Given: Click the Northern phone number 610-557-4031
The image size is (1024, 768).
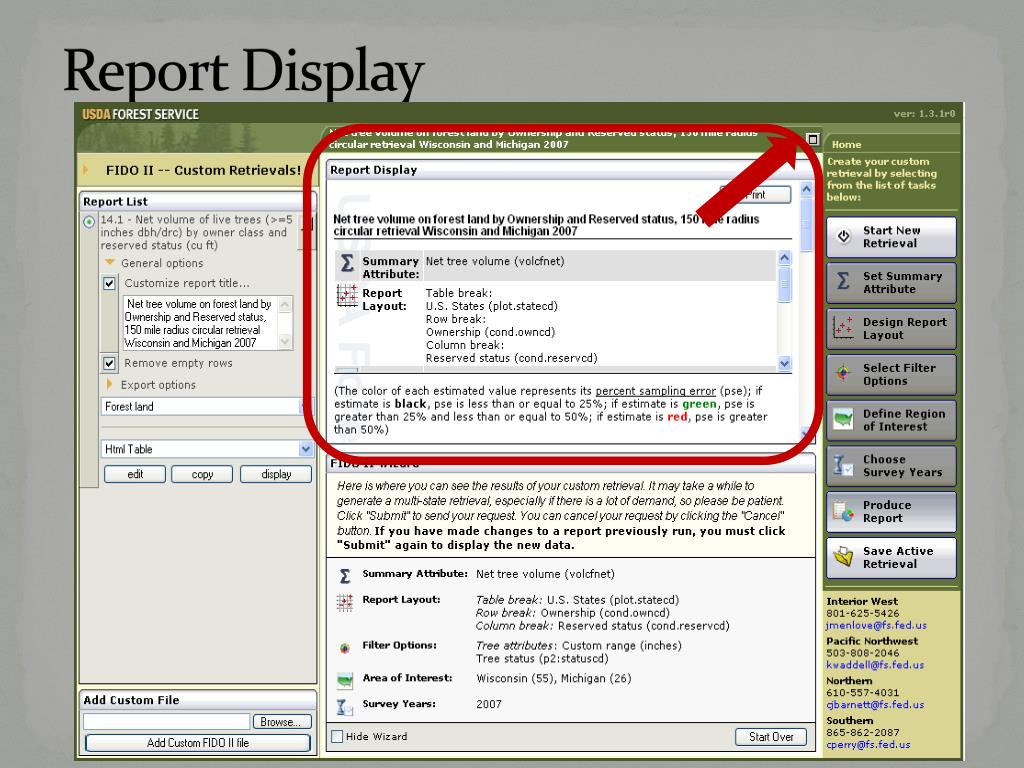Looking at the screenshot, I should [863, 692].
